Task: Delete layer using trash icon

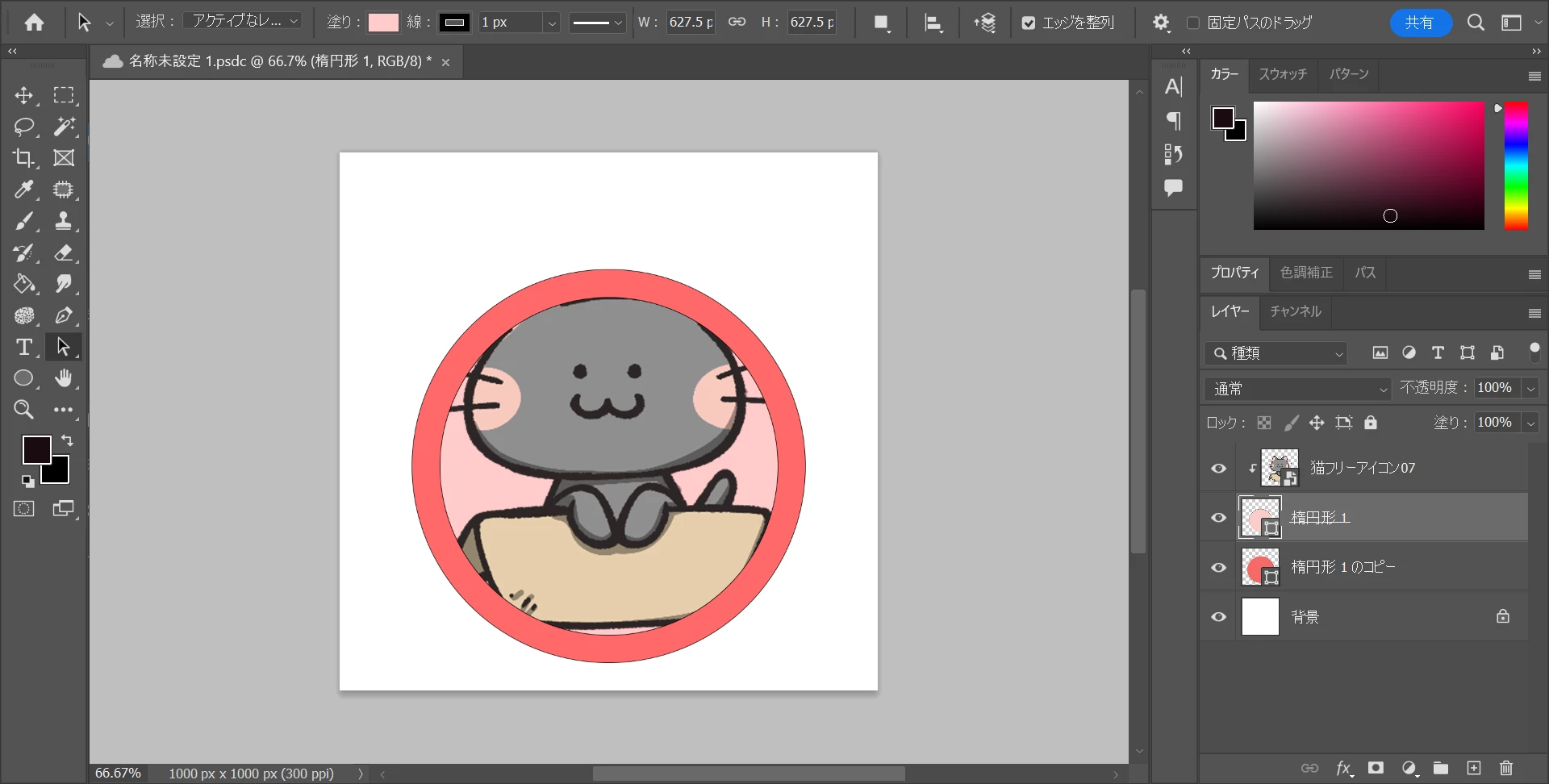Action: tap(1505, 768)
